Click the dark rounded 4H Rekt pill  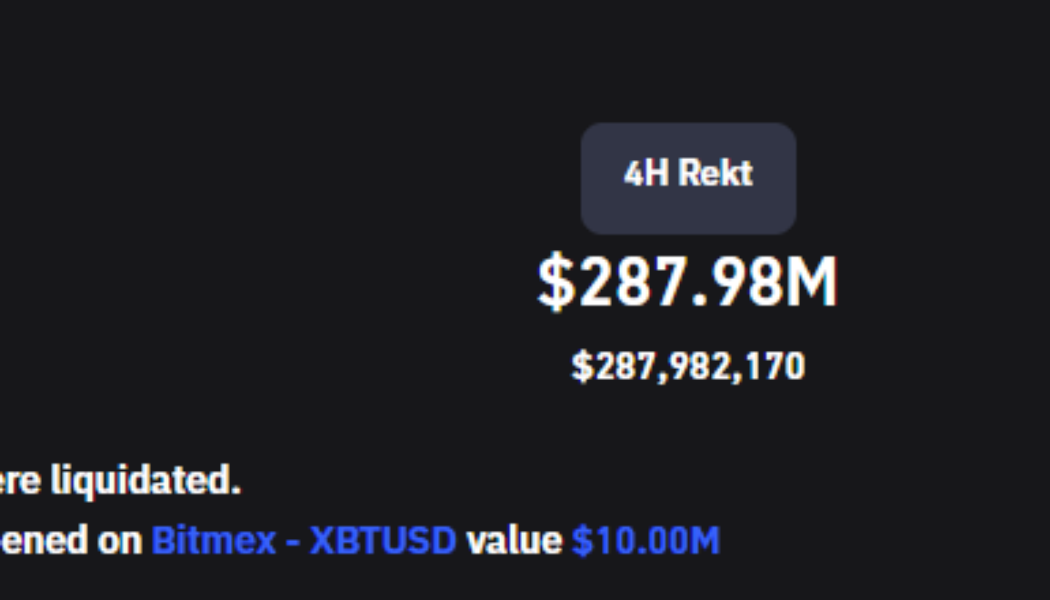point(688,178)
